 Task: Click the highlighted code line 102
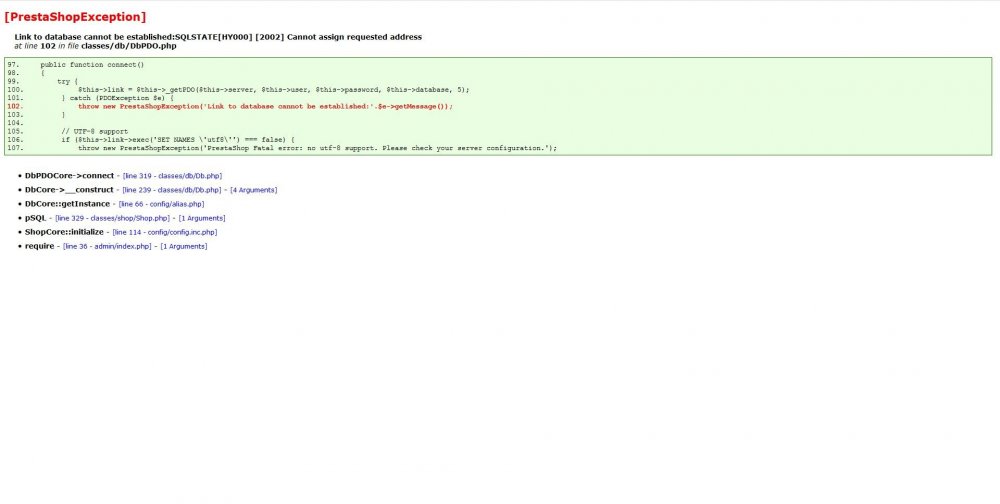pos(265,107)
